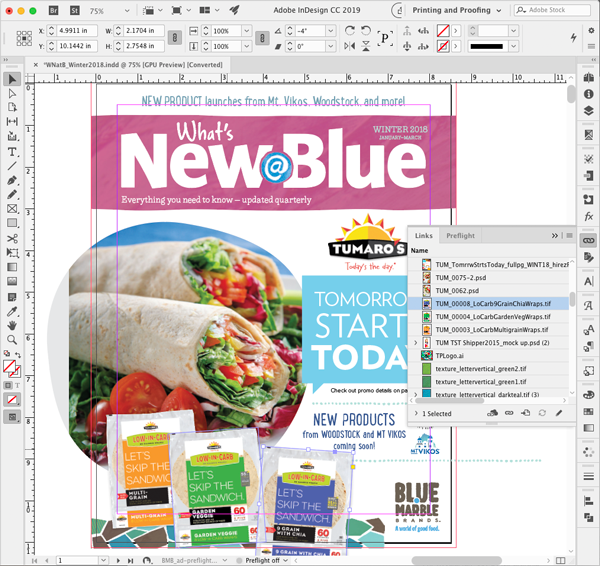Select the Type tool
The width and height of the screenshot is (600, 566).
click(x=12, y=152)
